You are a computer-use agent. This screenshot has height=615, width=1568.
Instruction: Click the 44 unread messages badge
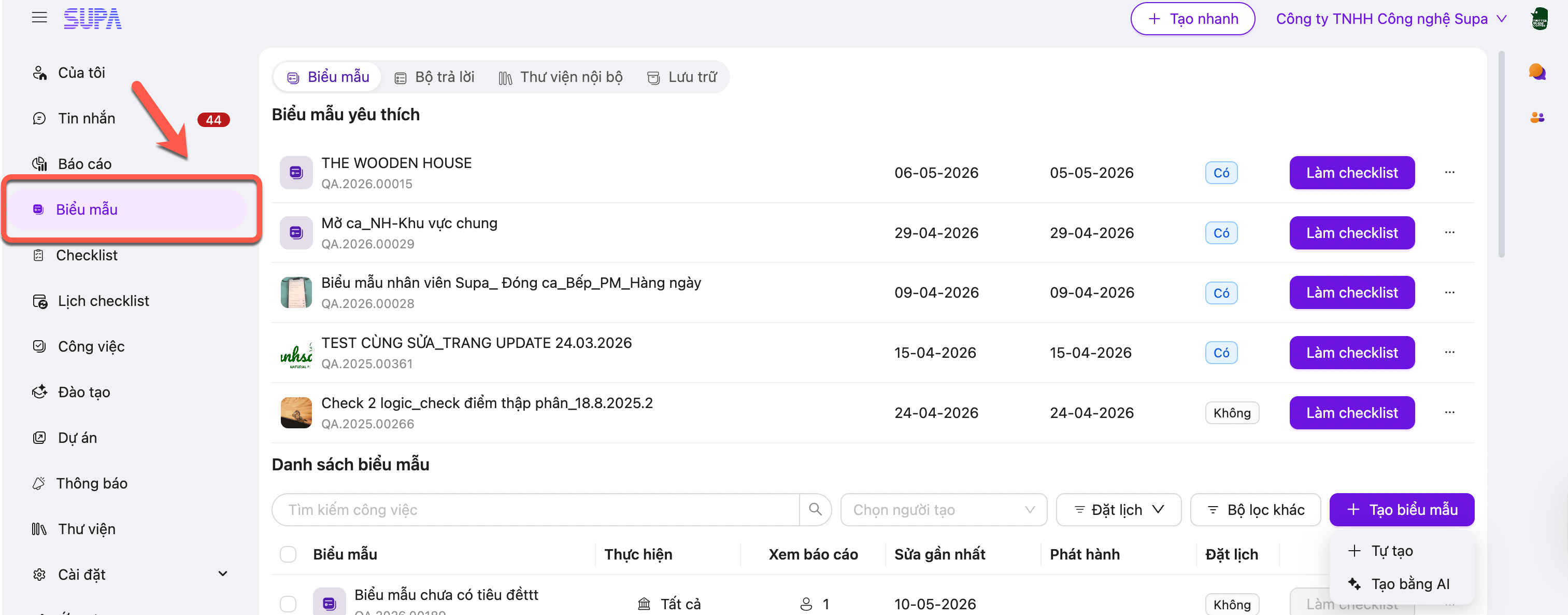[x=213, y=119]
